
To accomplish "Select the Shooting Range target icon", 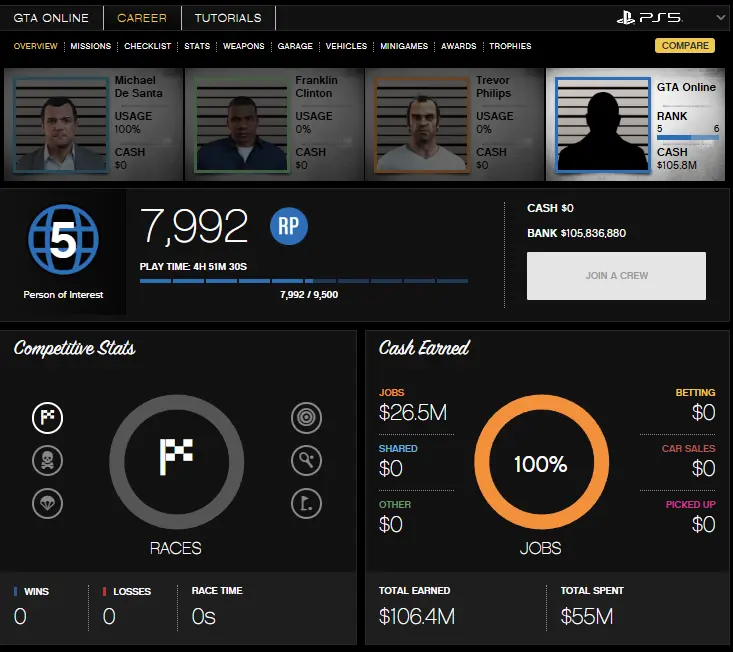I will 306,417.
